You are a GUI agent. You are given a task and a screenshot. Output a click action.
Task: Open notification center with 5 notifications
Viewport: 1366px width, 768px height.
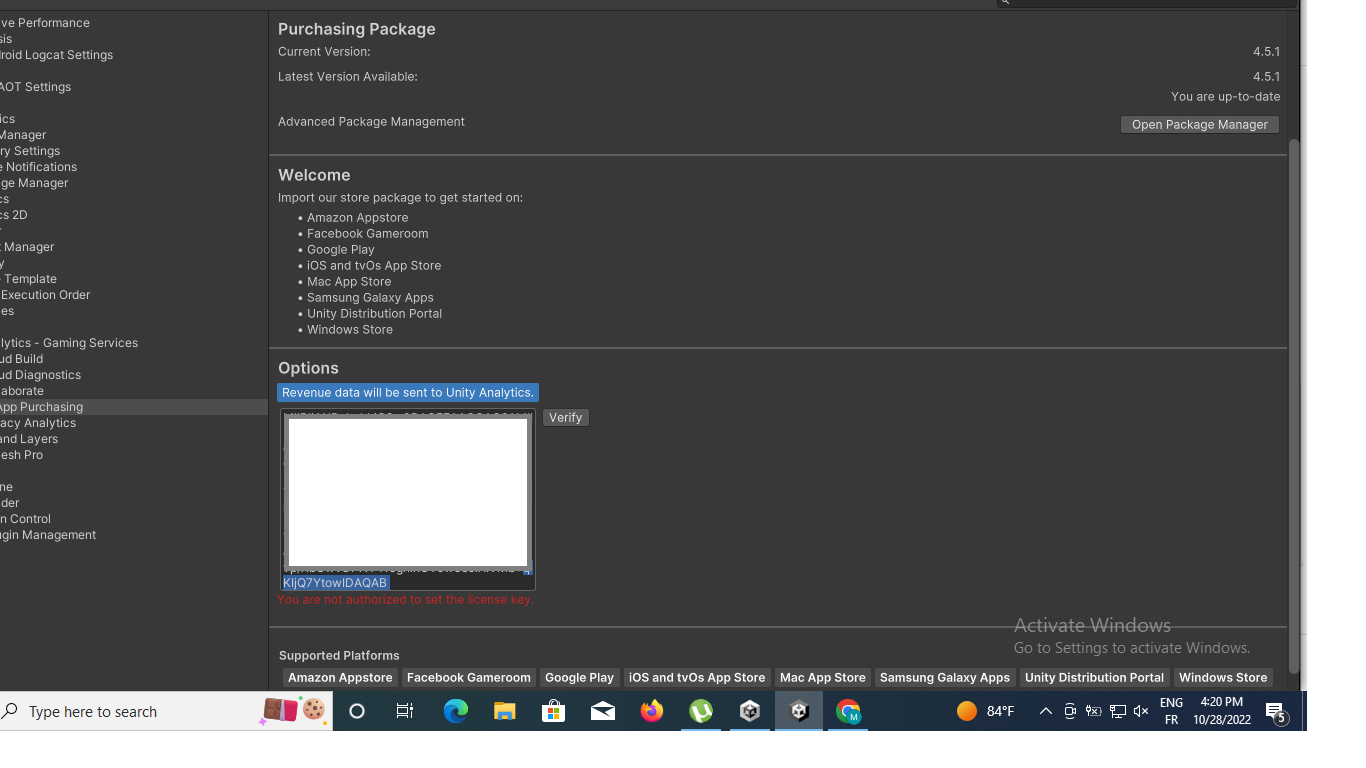coord(1276,711)
